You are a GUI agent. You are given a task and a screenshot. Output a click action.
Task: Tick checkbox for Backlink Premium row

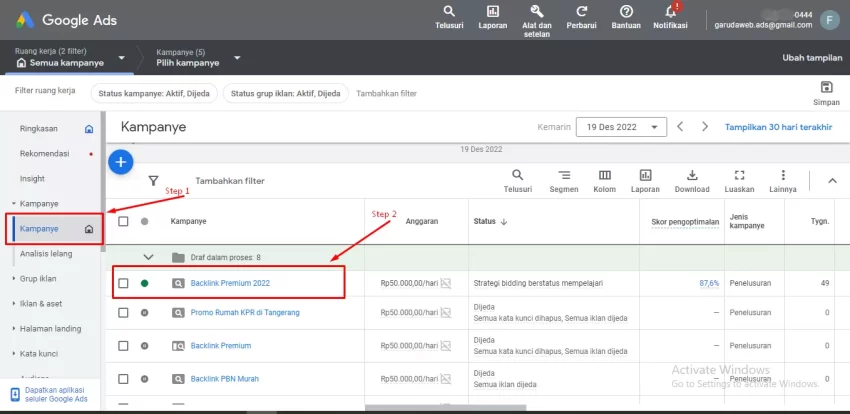(x=124, y=346)
